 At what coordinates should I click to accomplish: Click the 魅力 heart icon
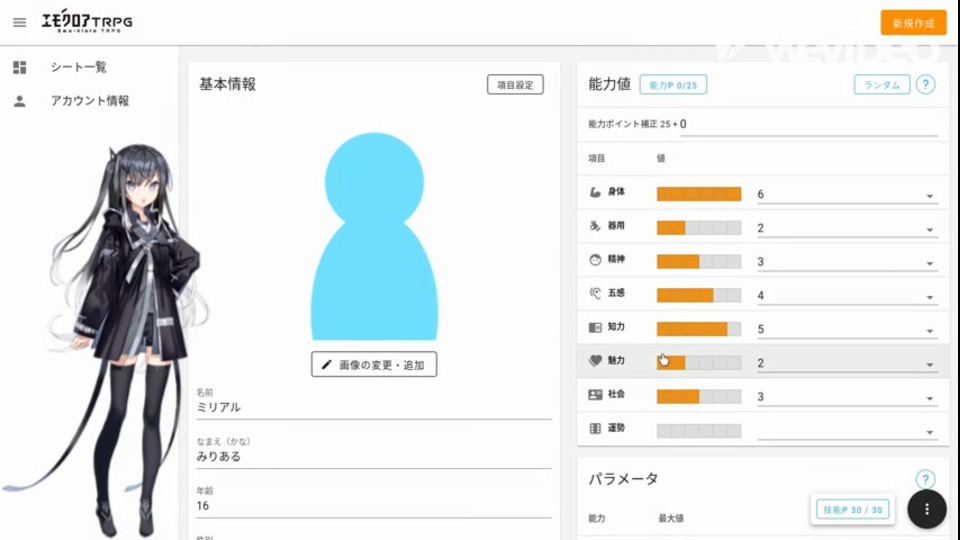click(x=594, y=361)
